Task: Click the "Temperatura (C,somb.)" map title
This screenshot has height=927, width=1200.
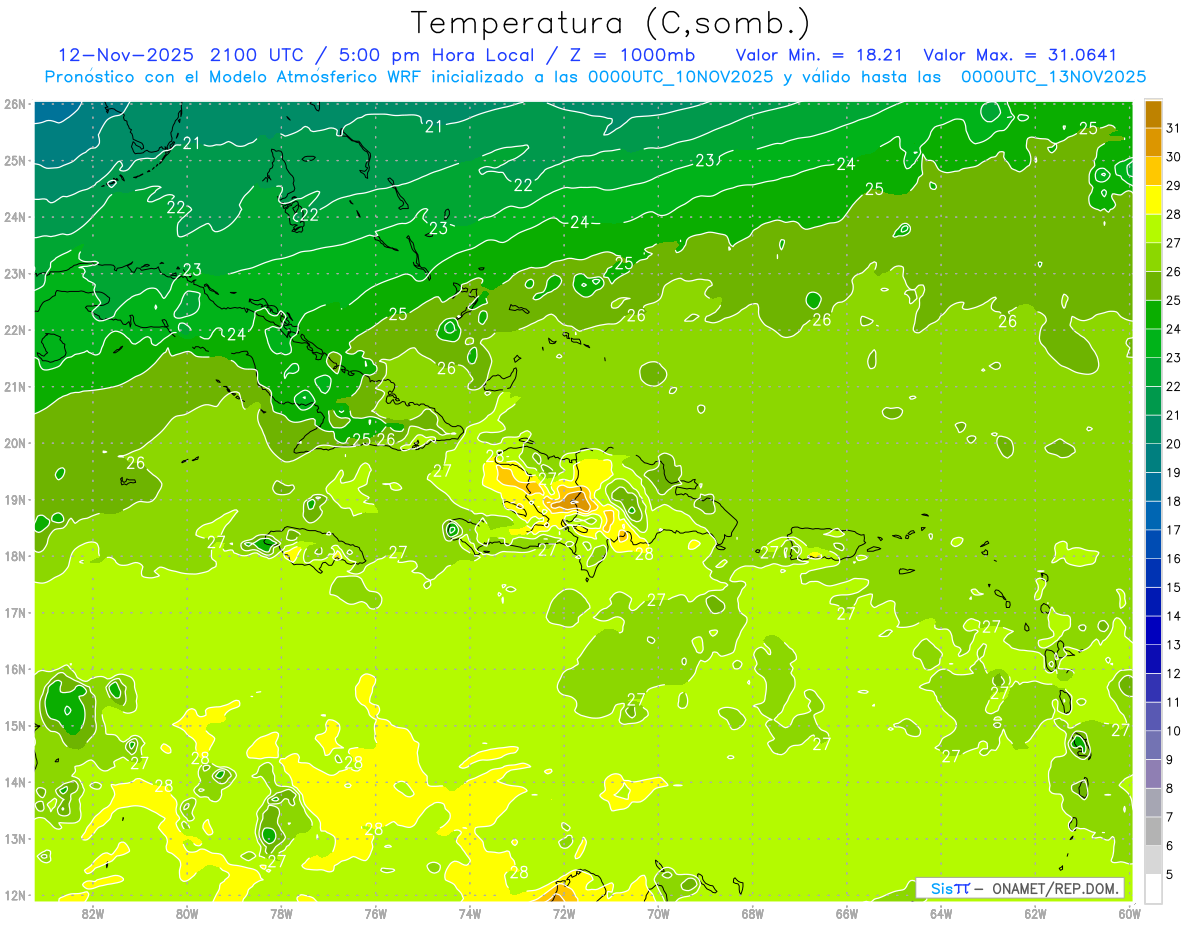Action: coord(611,24)
